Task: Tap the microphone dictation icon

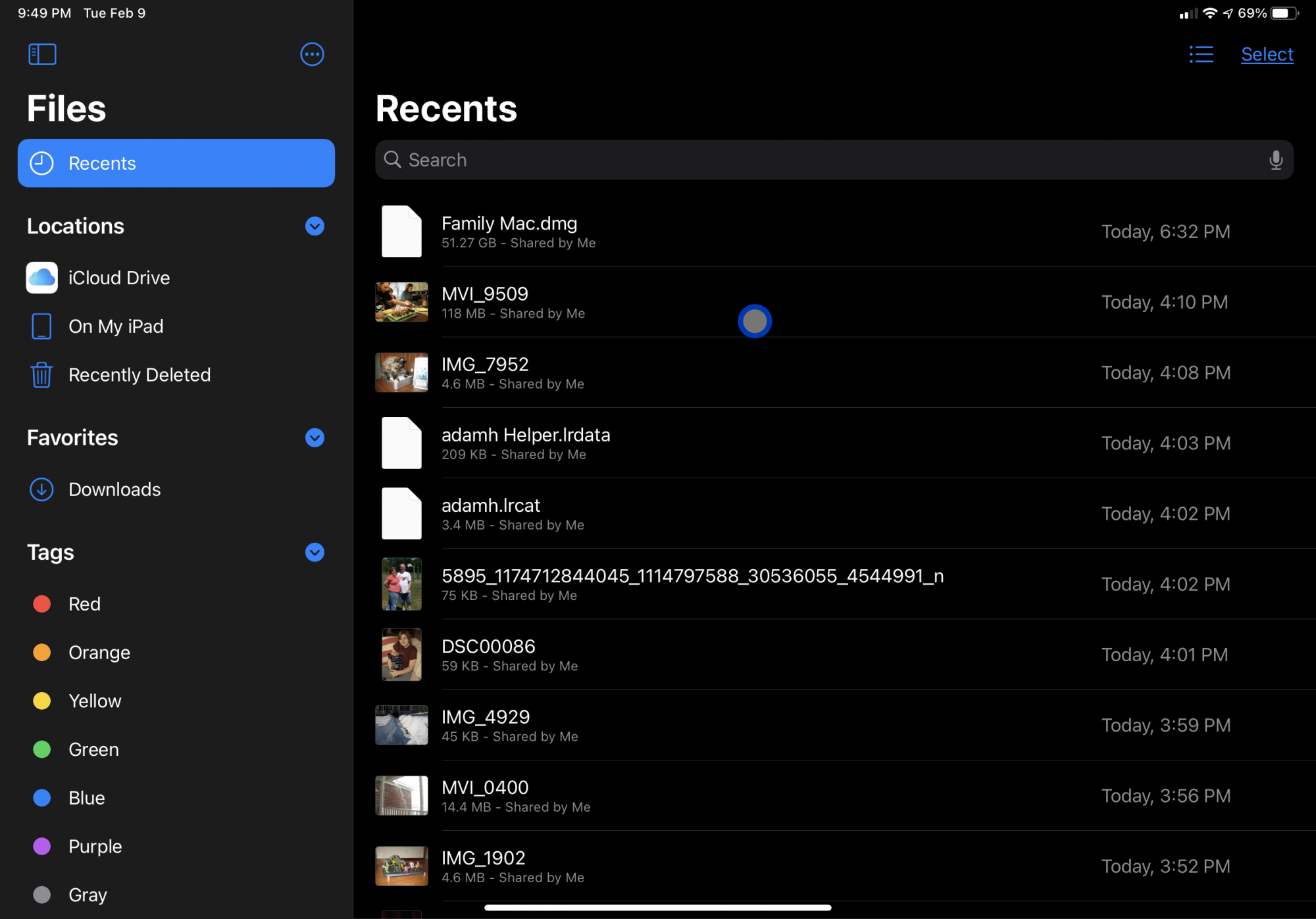Action: tap(1275, 160)
